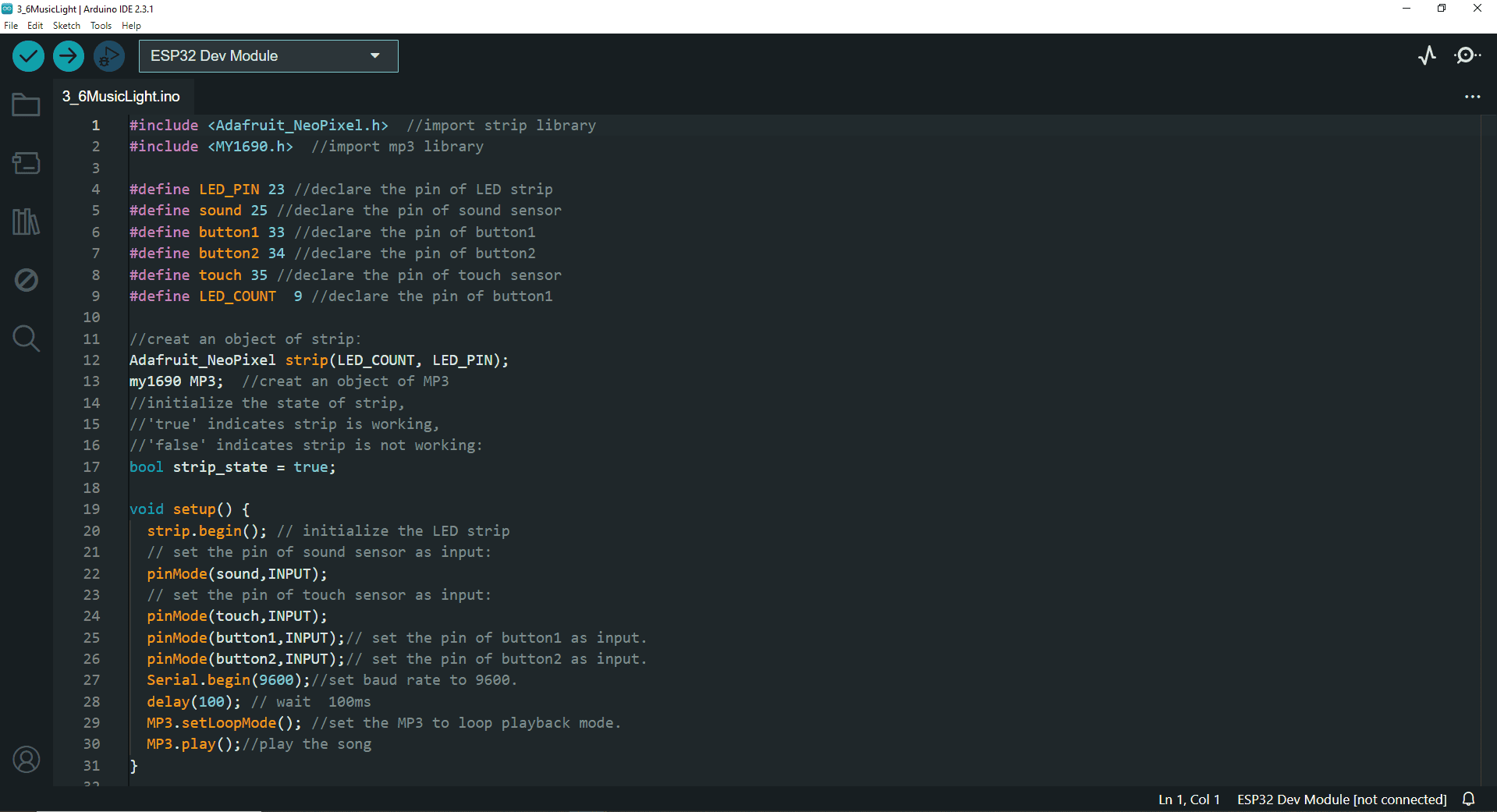Click the Verify sketch checkmark button

(28, 56)
